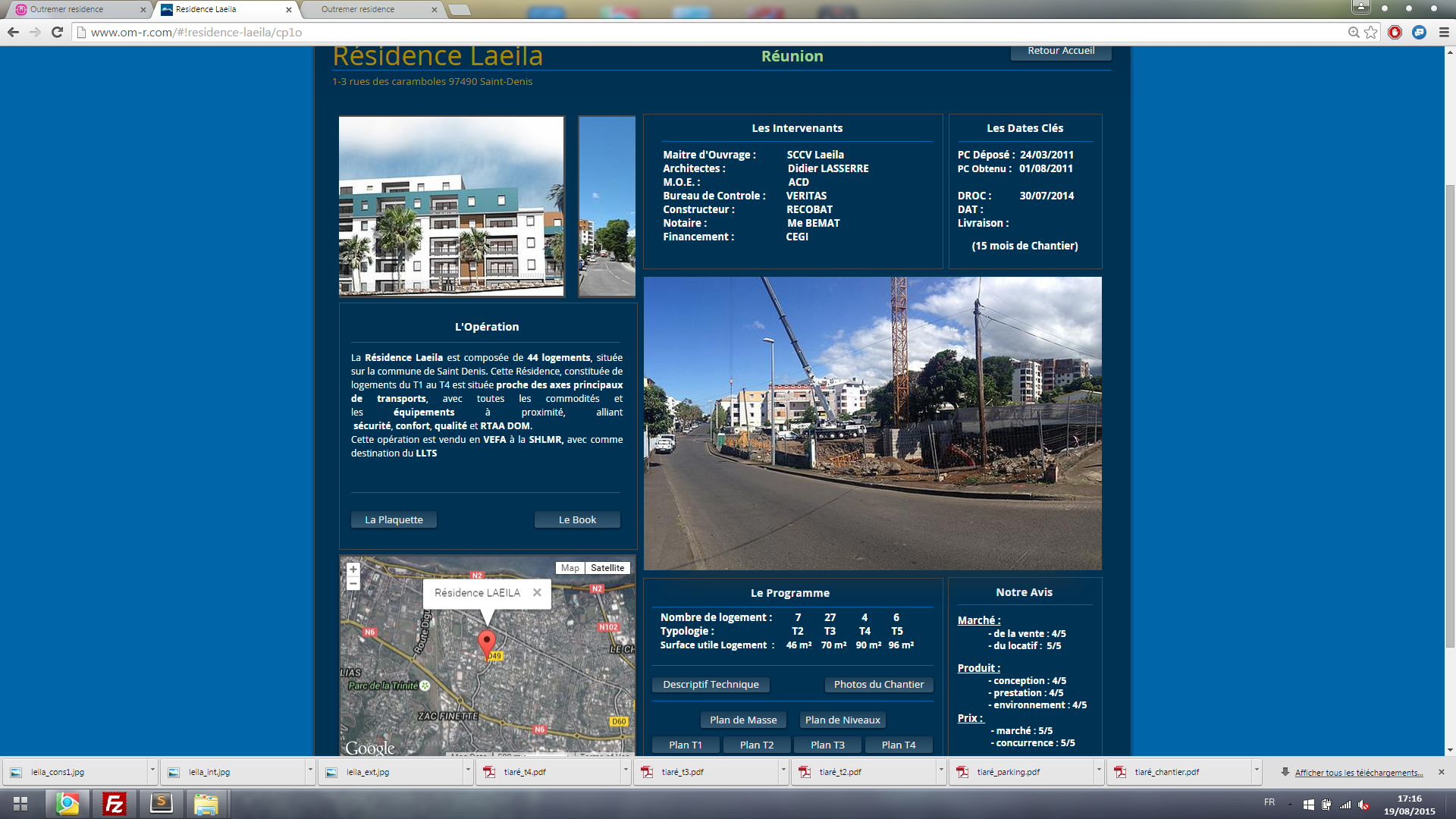Image resolution: width=1456 pixels, height=819 pixels.
Task: Open Plan T1
Action: coord(686,745)
